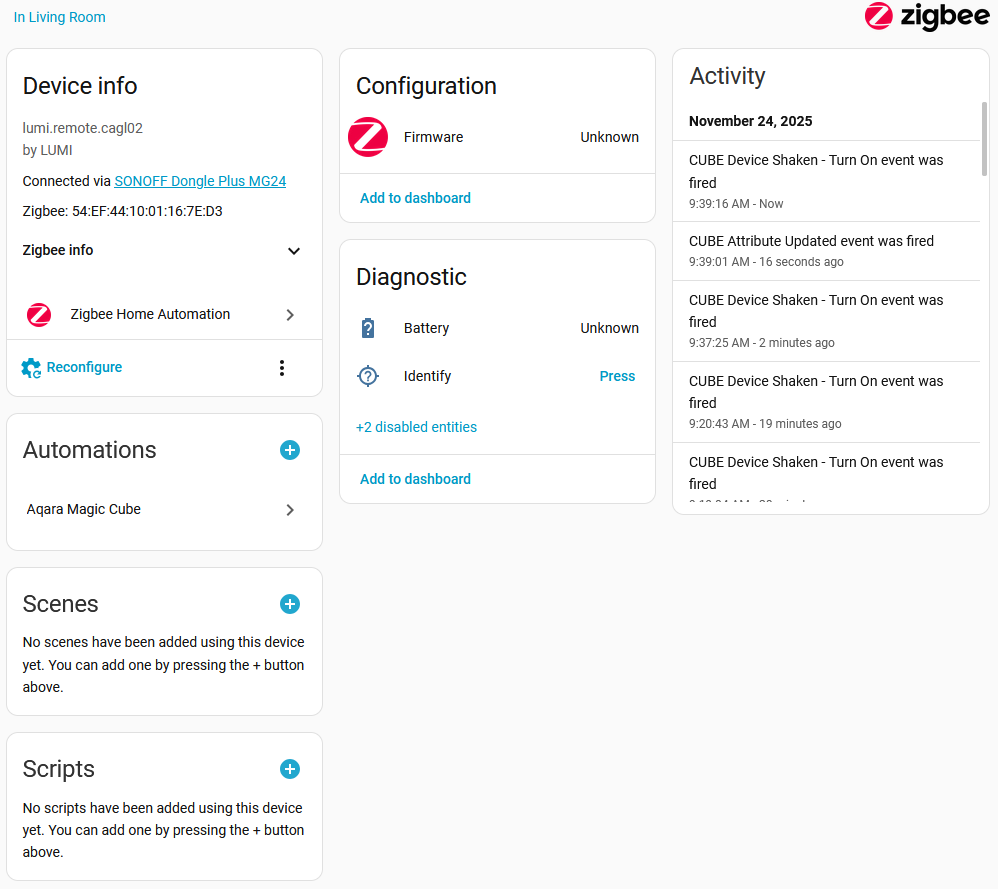Screen dimensions: 998x889
Task: Add a new script with plus icon
Action: 289,769
